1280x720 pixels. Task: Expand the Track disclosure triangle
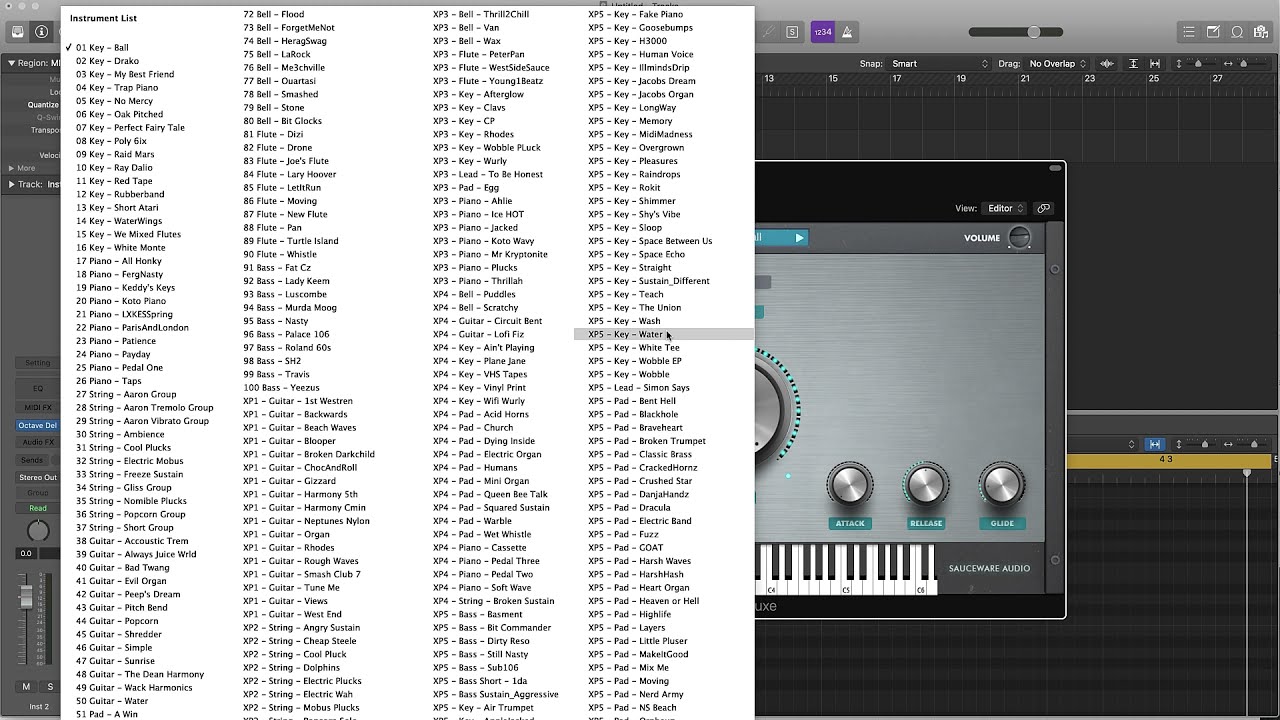tap(11, 184)
